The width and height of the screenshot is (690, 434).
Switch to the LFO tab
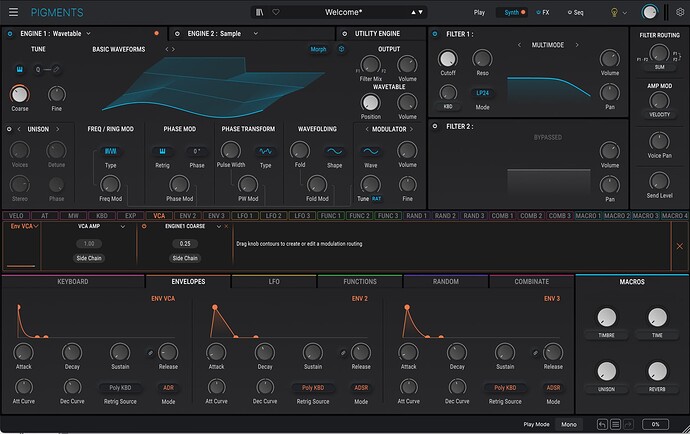274,282
